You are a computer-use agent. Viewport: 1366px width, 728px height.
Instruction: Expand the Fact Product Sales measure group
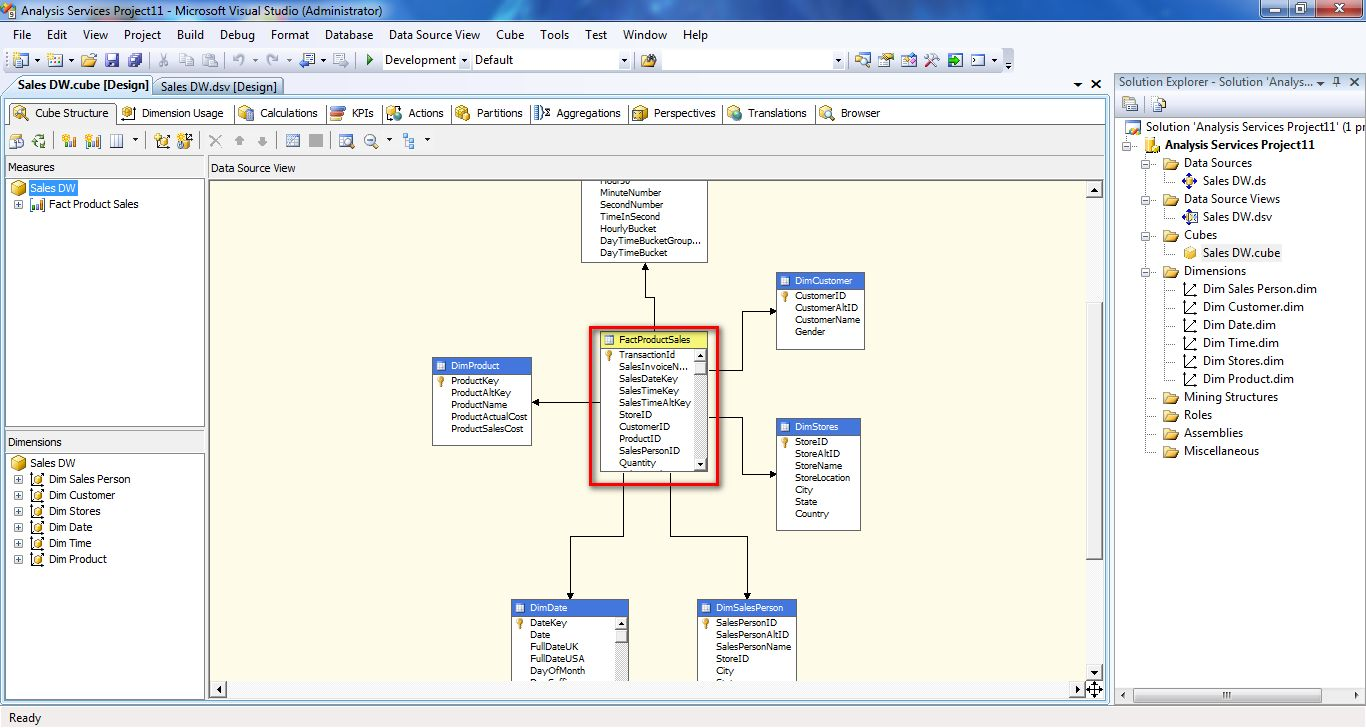[18, 204]
